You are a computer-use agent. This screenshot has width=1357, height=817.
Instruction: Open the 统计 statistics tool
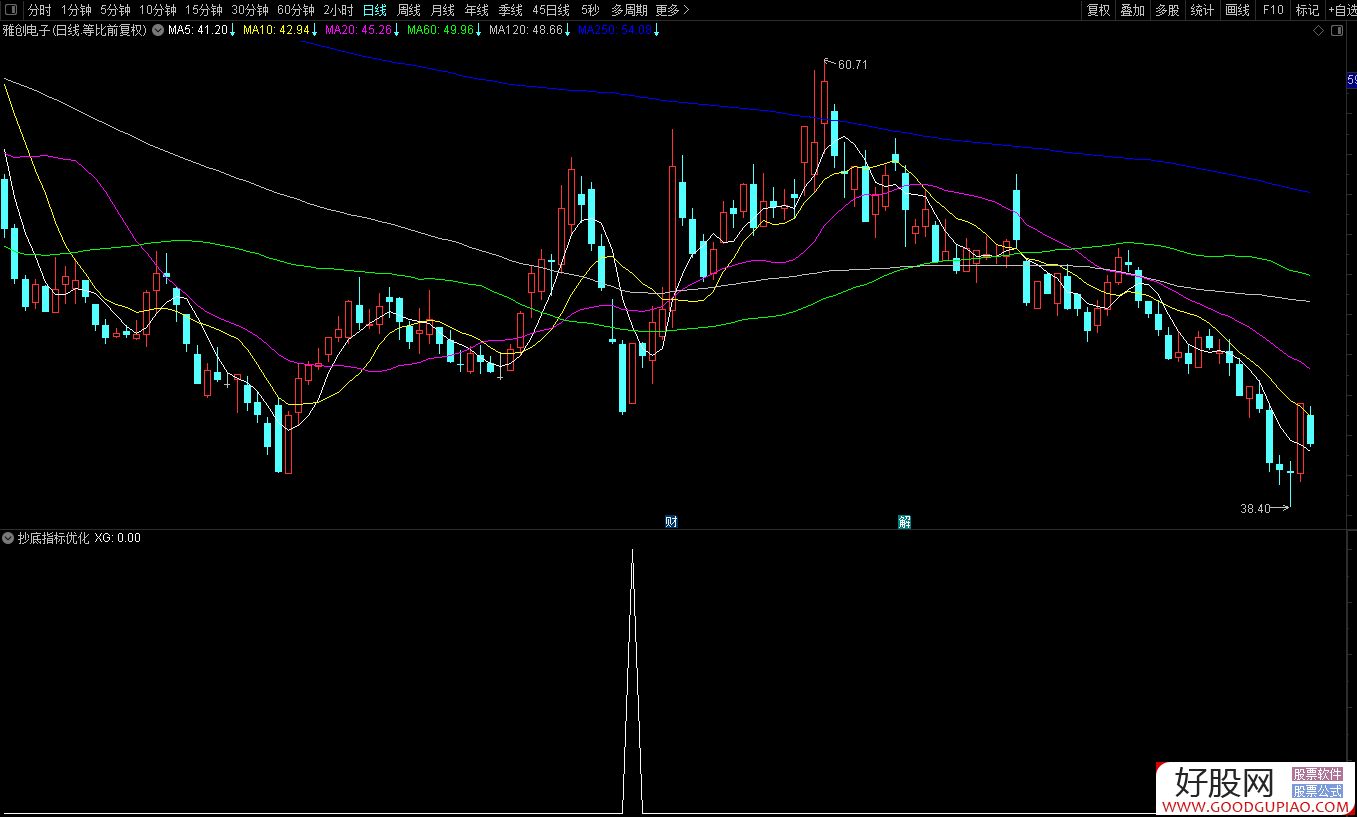tap(1202, 10)
